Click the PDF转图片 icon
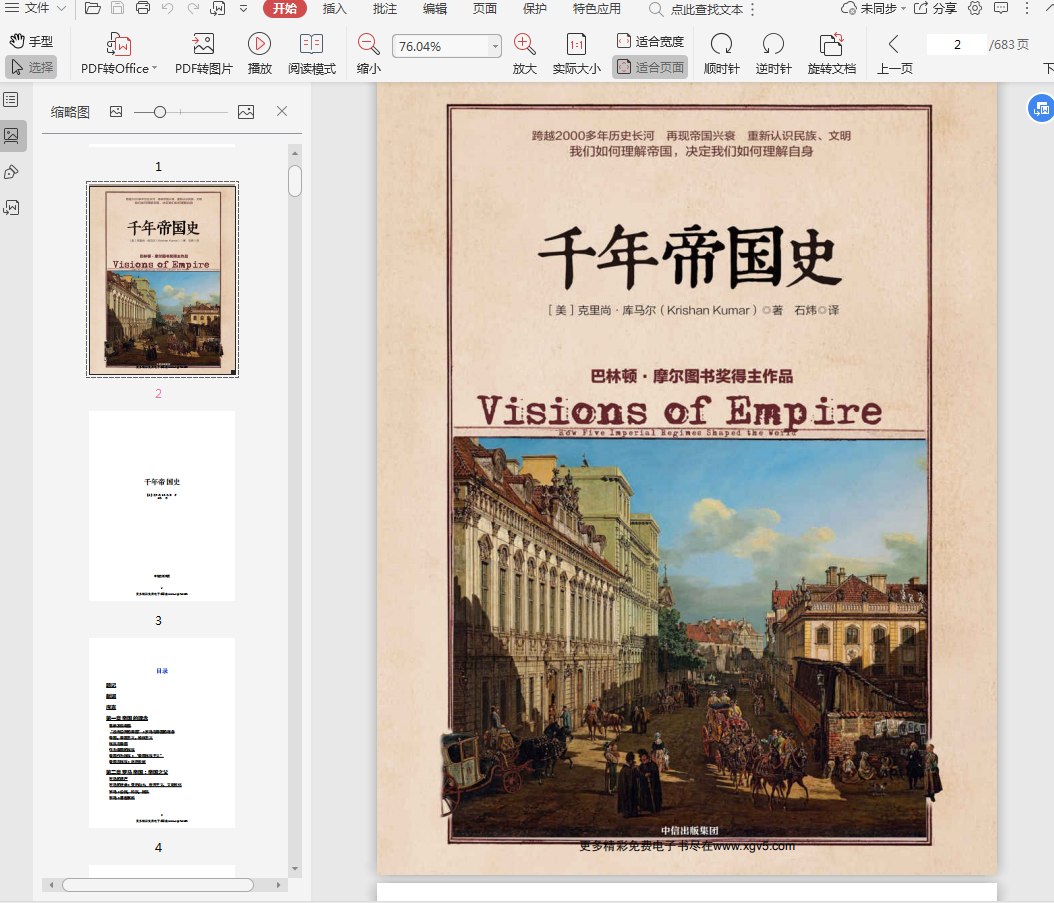The width and height of the screenshot is (1054, 903). click(x=203, y=44)
